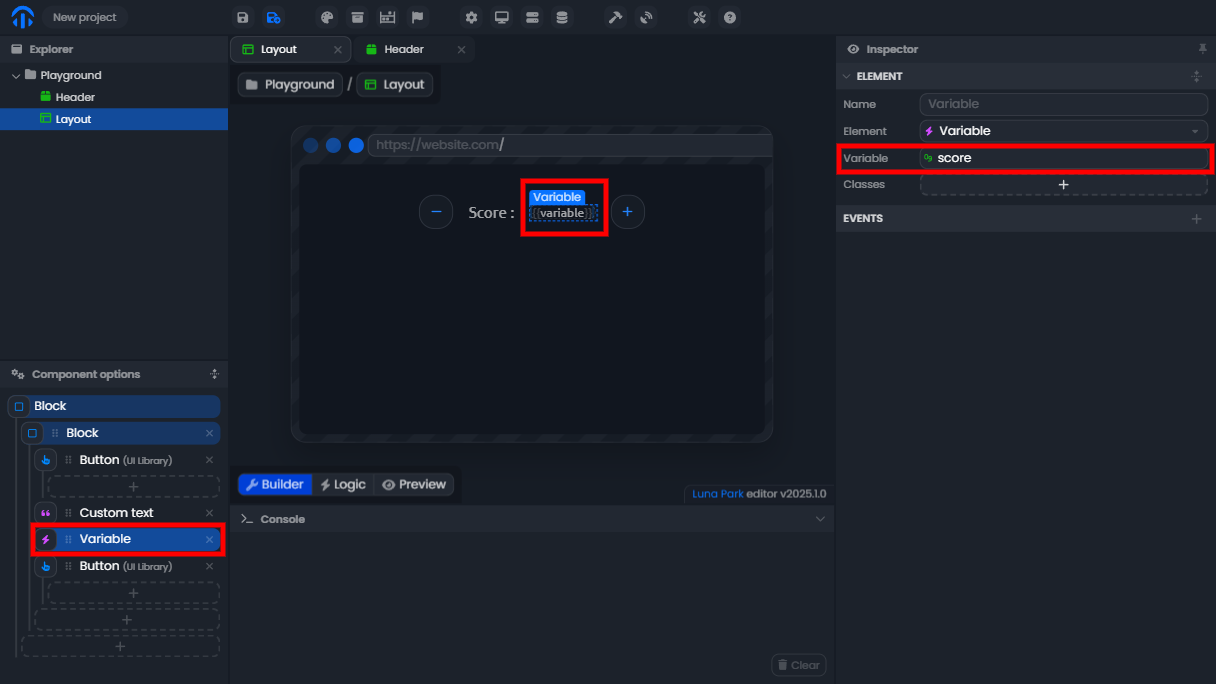Click the flag toolbar icon
The height and width of the screenshot is (684, 1216).
pyautogui.click(x=417, y=18)
